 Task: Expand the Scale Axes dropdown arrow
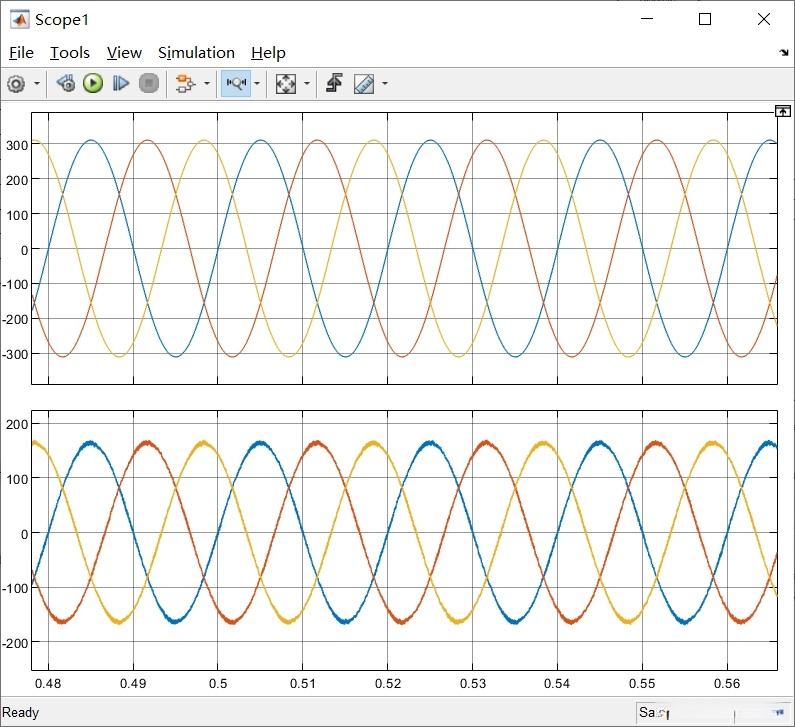pos(306,84)
